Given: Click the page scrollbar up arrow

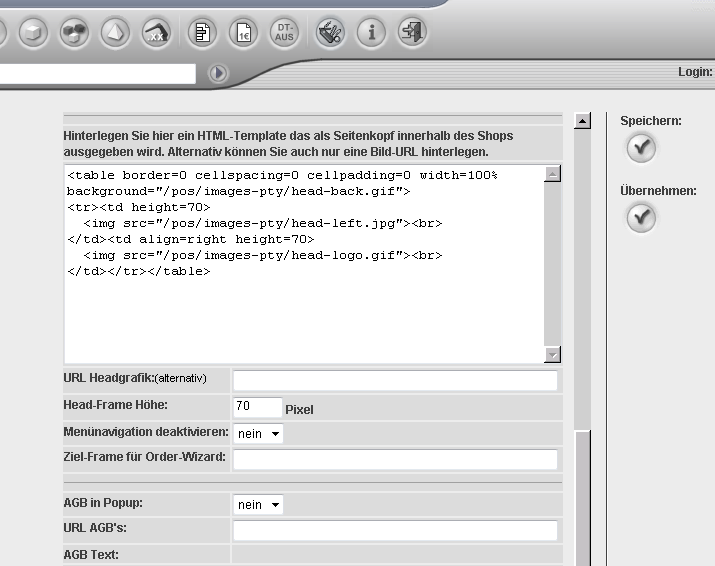Looking at the screenshot, I should click(x=582, y=122).
